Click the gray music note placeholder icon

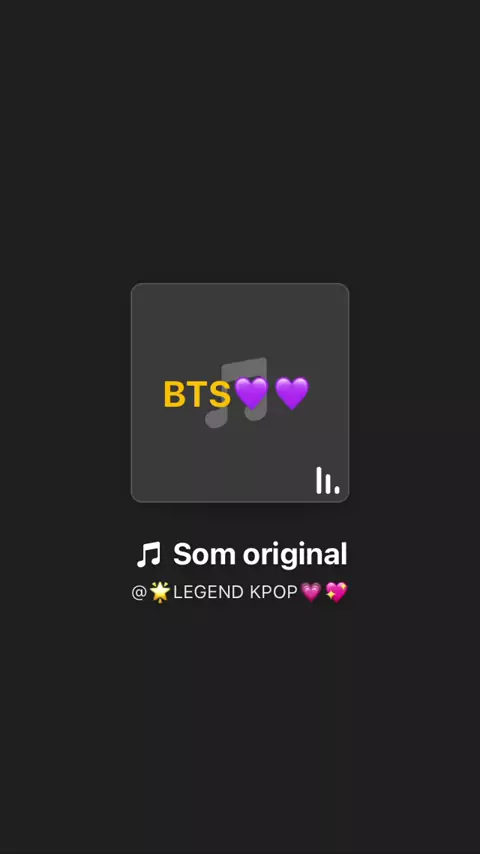click(237, 392)
